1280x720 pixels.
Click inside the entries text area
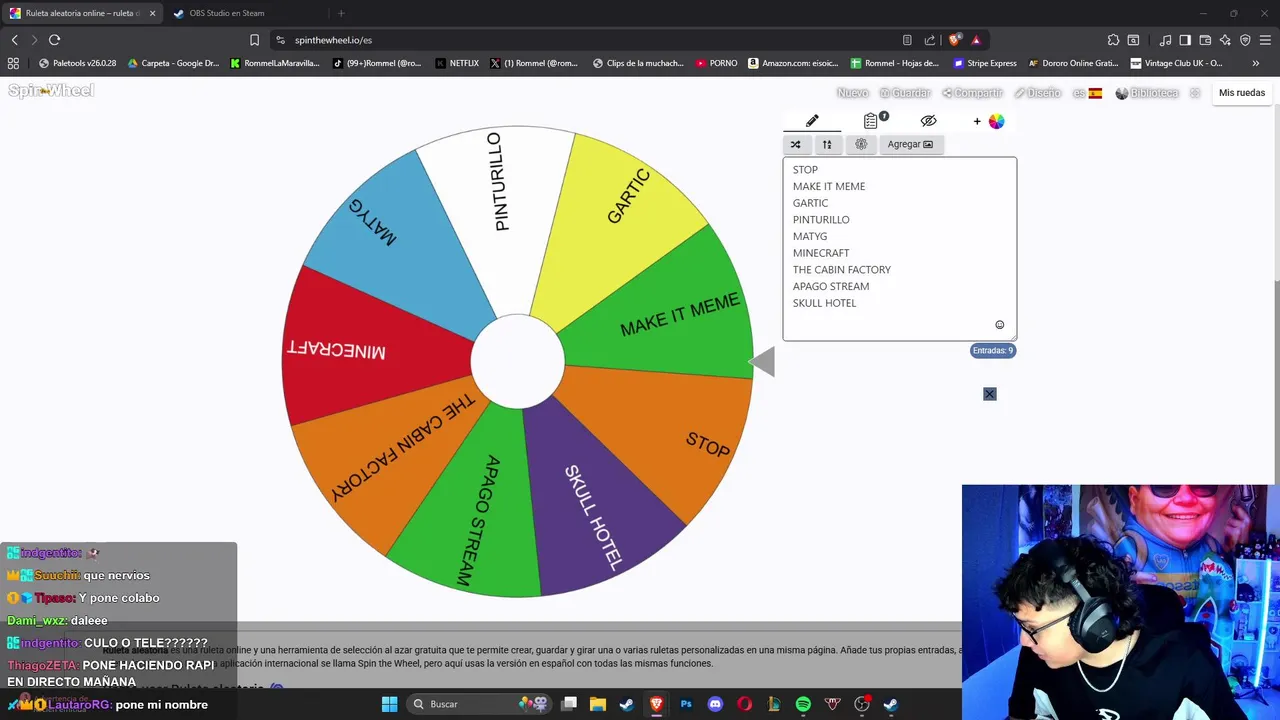click(x=899, y=248)
